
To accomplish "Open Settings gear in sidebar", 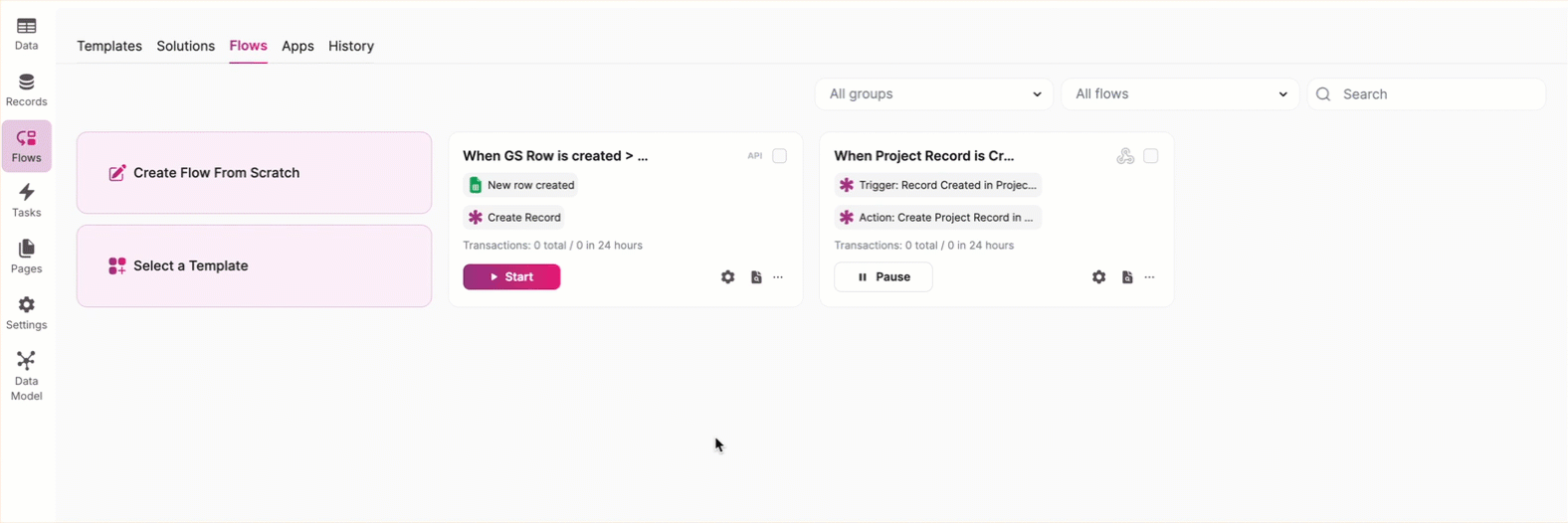I will 27,312.
